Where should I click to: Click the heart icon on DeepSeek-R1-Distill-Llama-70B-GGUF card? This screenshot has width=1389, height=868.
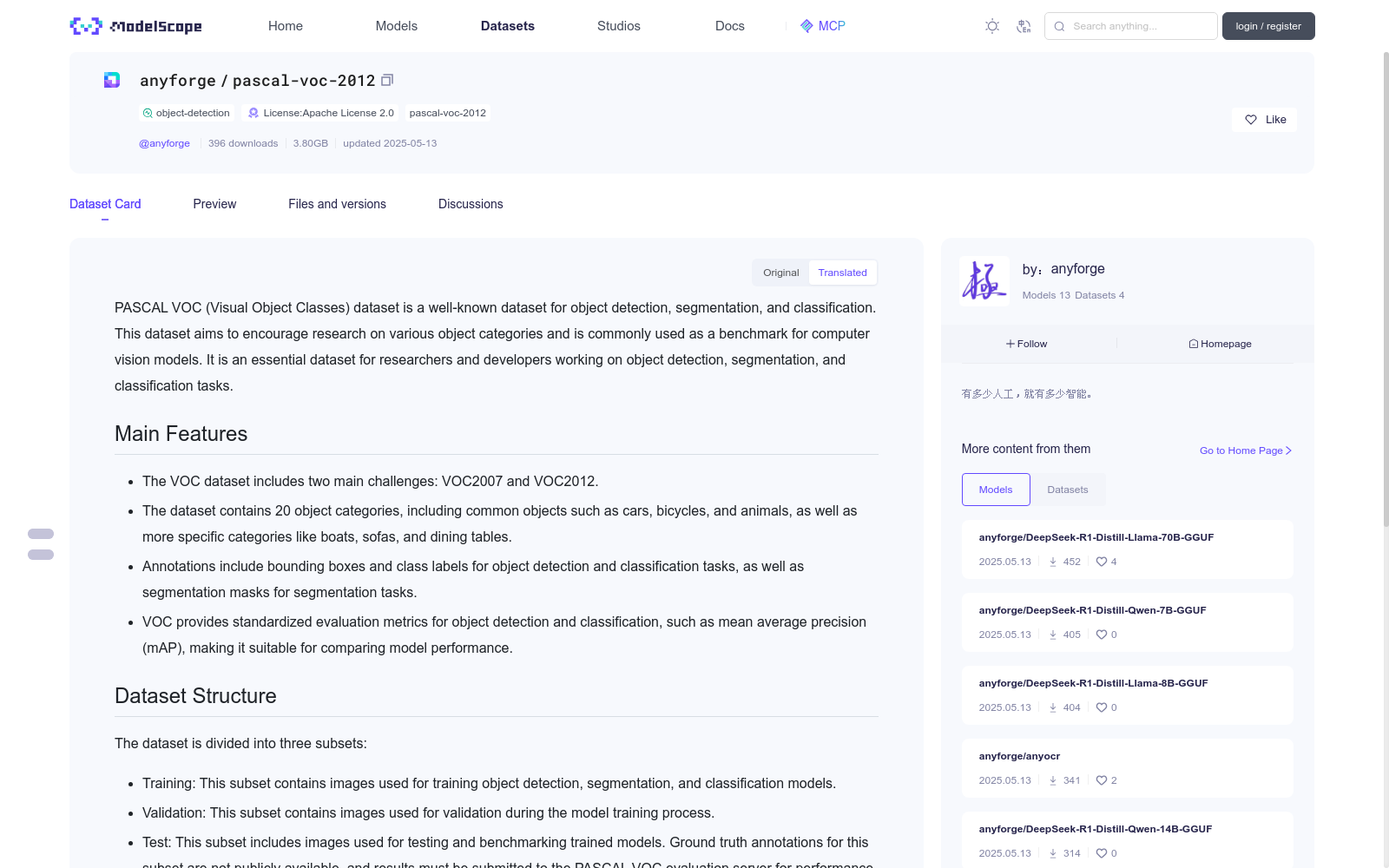coord(1102,562)
